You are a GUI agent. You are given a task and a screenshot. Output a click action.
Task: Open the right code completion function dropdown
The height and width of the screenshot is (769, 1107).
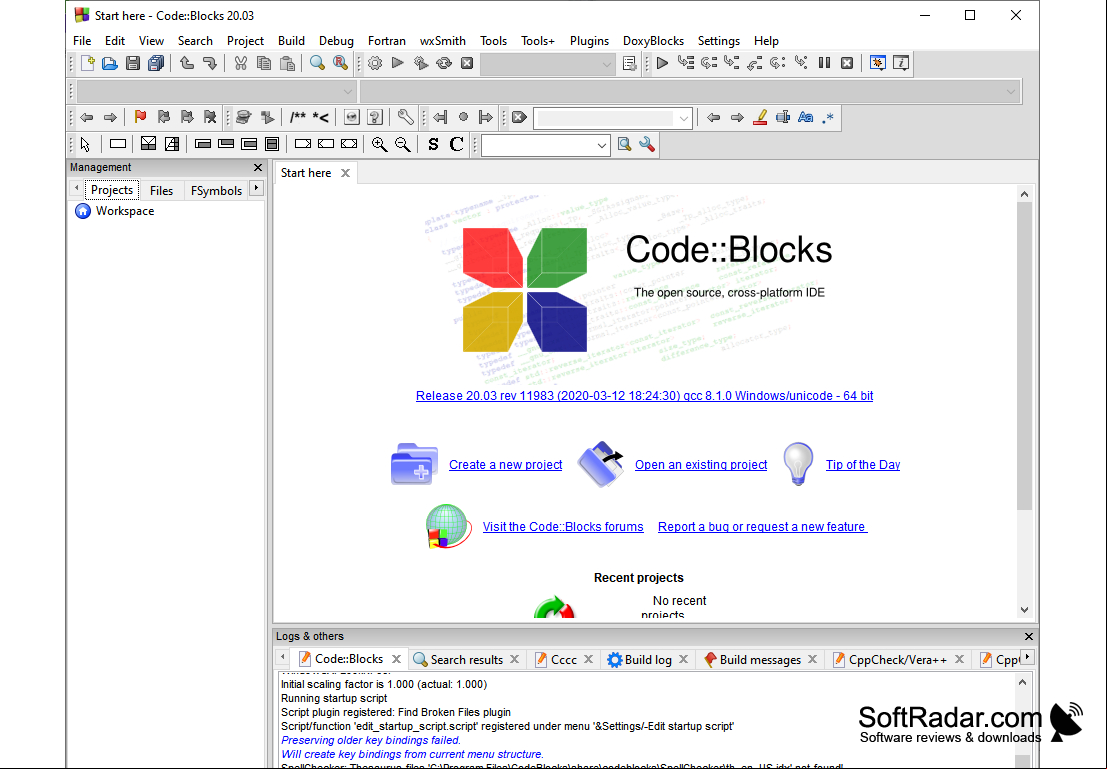[x=690, y=91]
